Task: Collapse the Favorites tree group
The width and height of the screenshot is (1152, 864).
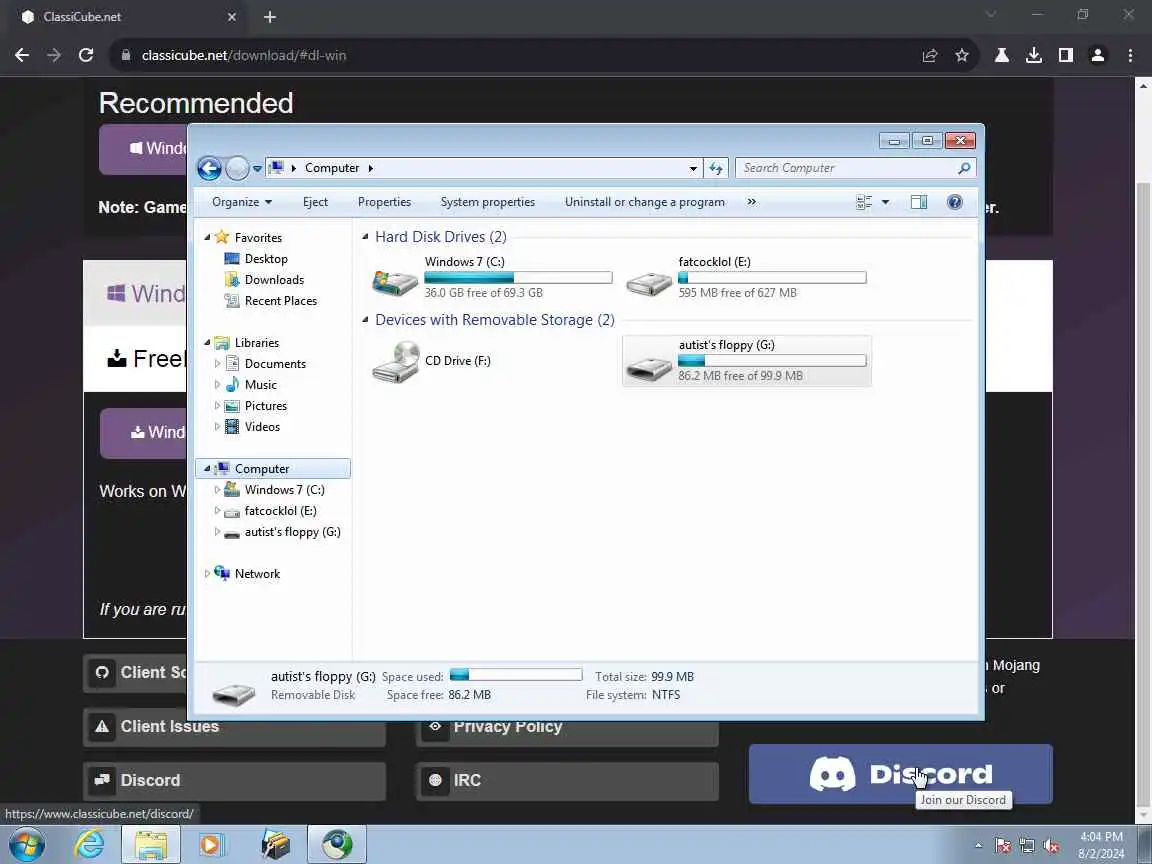Action: [207, 237]
